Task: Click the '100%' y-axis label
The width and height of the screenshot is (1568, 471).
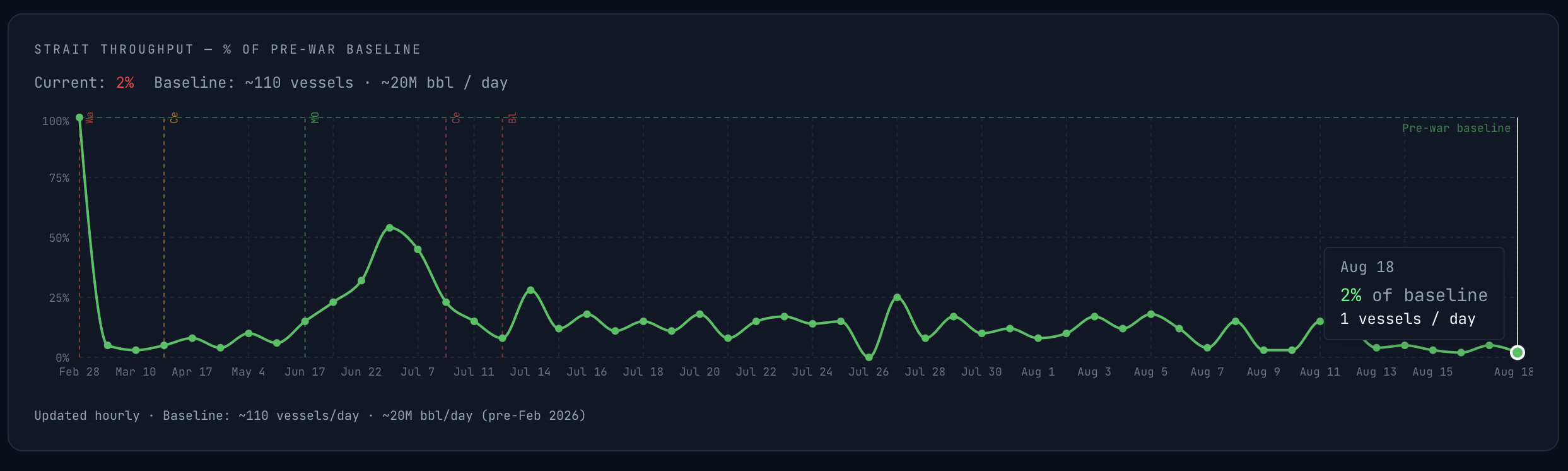Action: [56, 121]
